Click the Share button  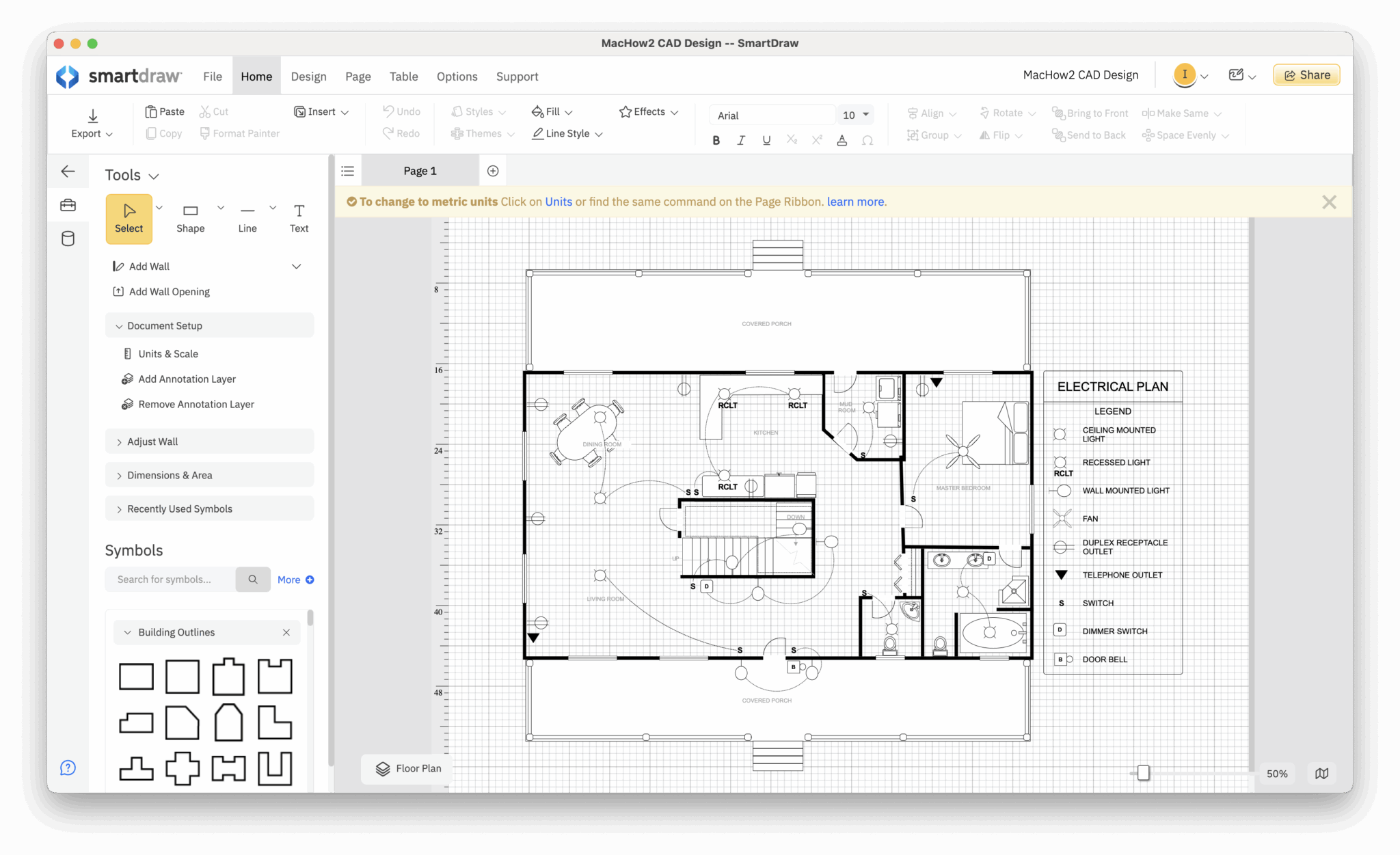1306,75
